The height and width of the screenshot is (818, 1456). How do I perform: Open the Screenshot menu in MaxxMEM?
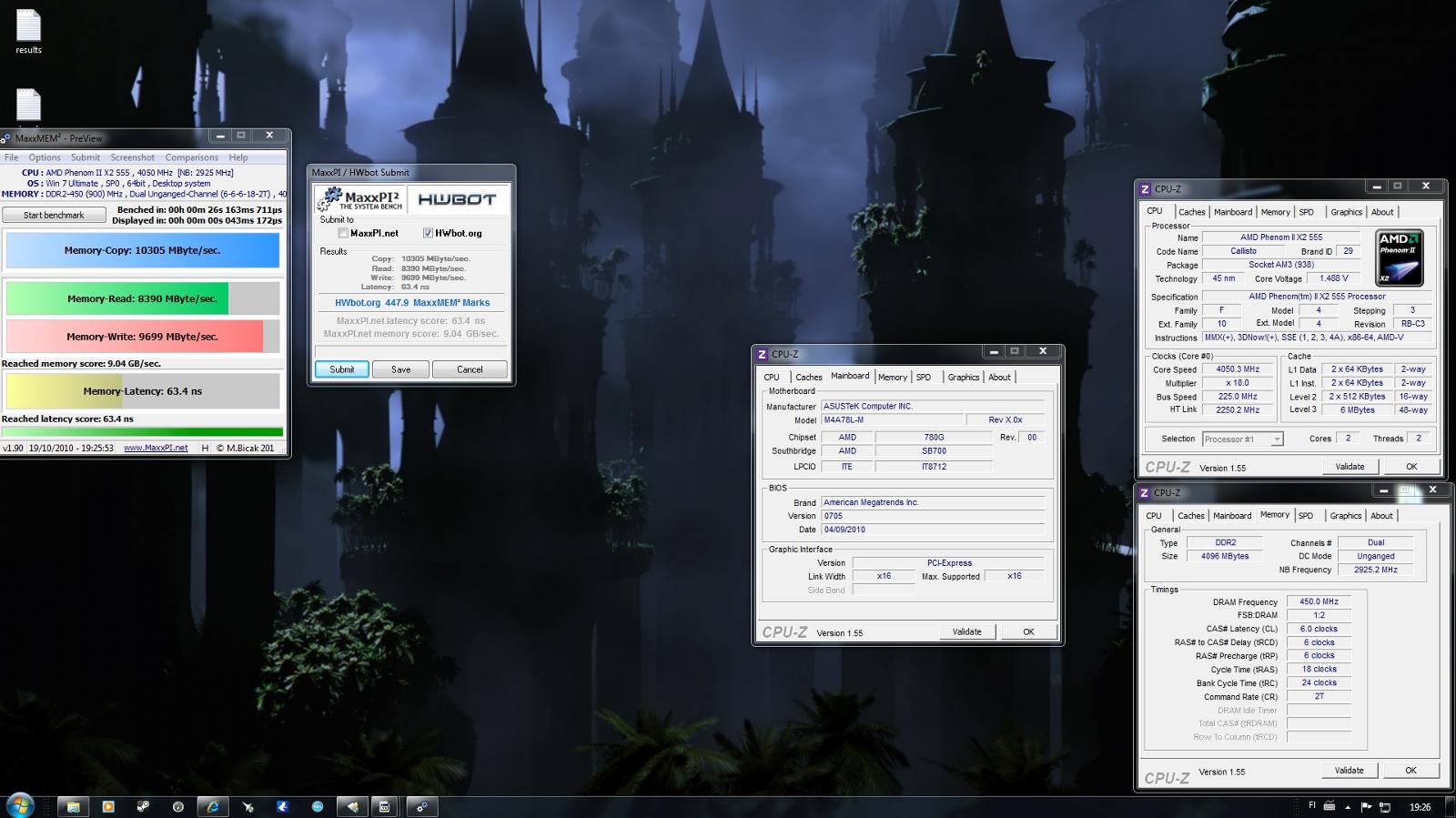coord(133,157)
